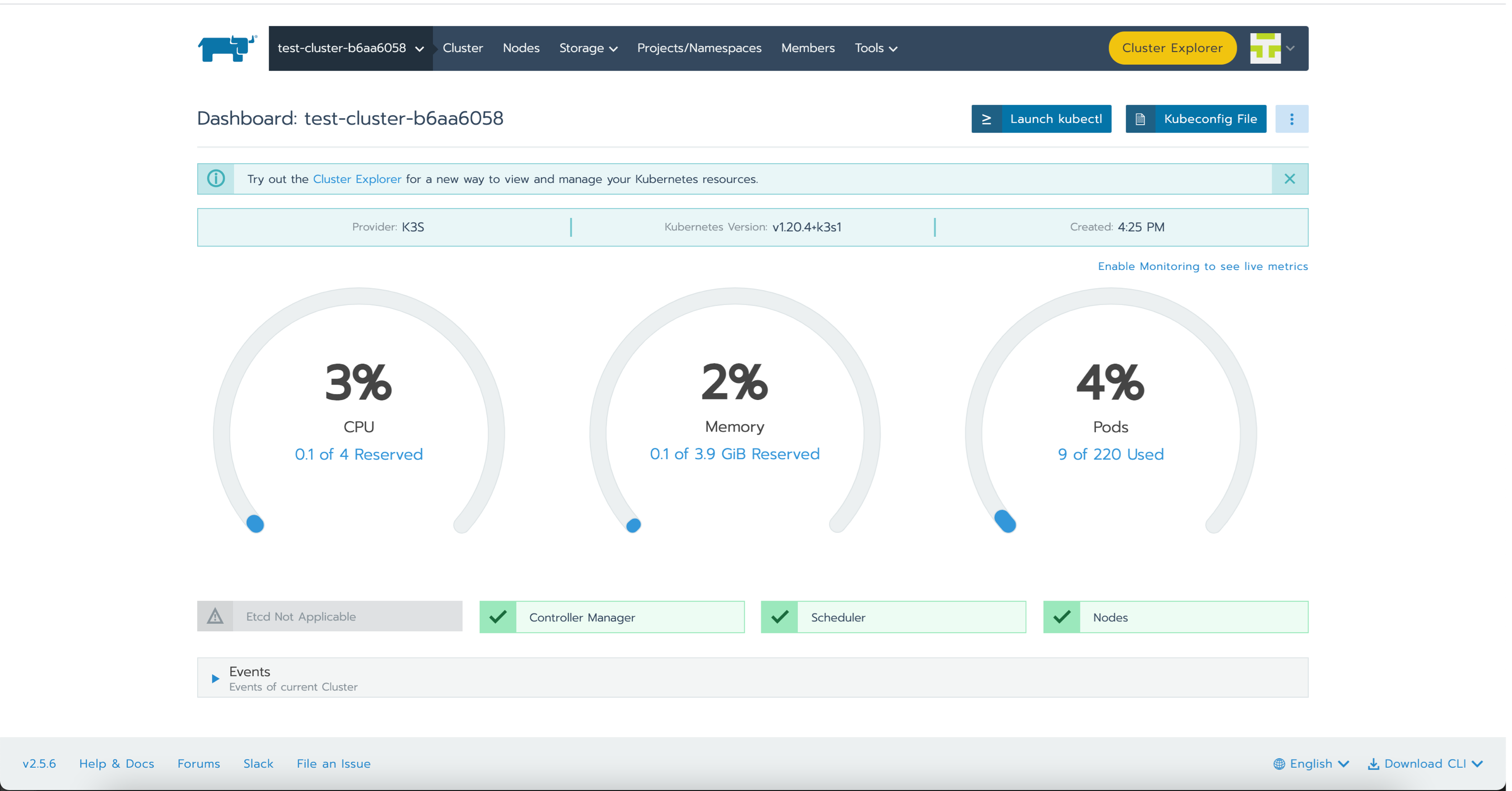Click Enable Monitoring to see live metrics

coord(1203,266)
